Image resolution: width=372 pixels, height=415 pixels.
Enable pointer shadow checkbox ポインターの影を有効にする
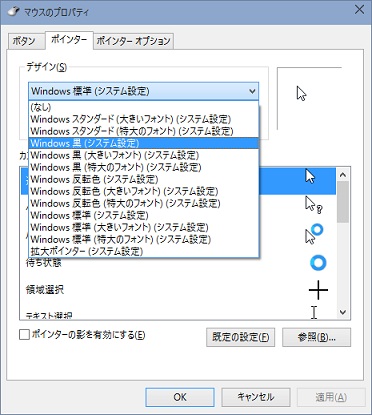coord(25,334)
